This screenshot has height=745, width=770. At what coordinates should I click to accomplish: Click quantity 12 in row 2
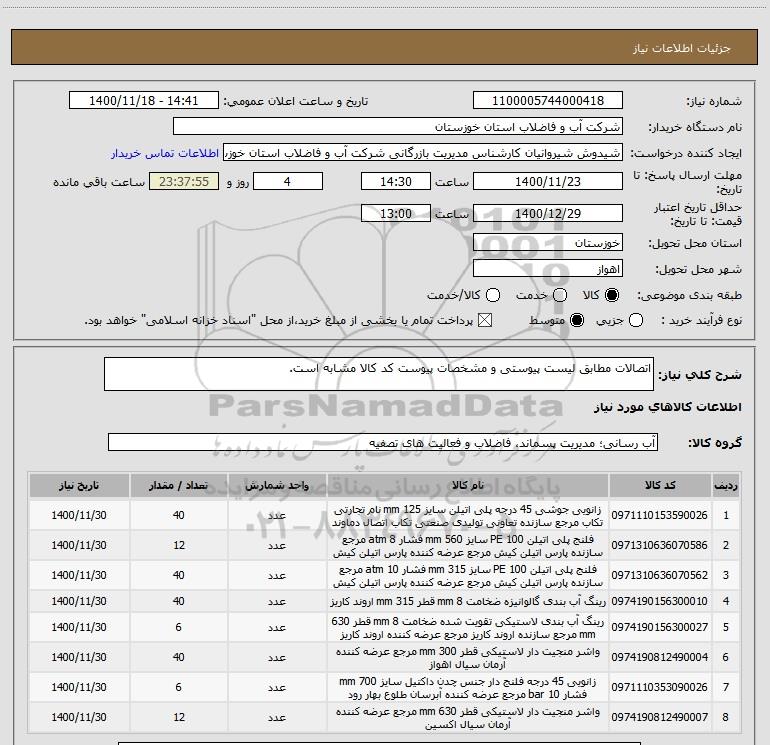(x=179, y=545)
